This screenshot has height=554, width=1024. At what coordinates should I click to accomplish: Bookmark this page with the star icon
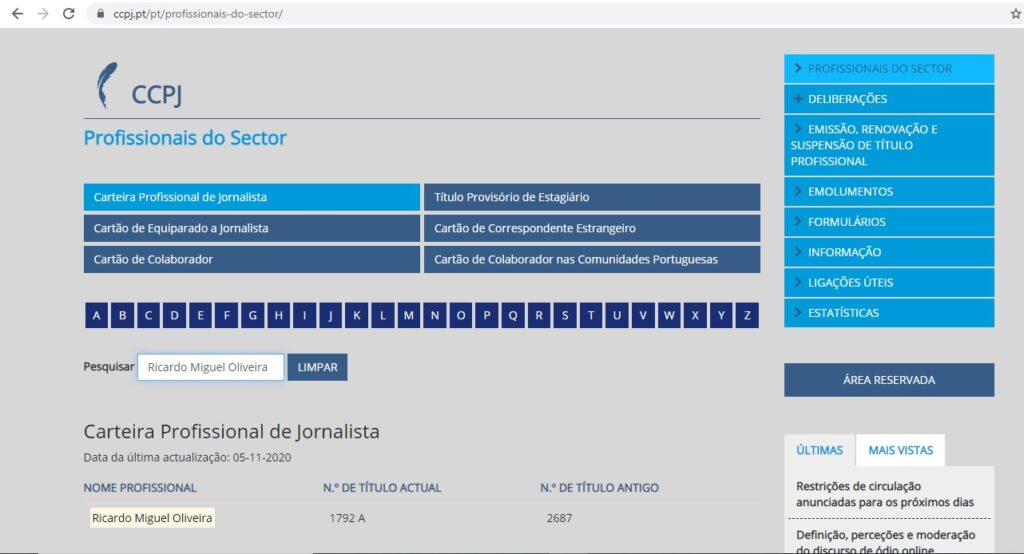point(1016,14)
